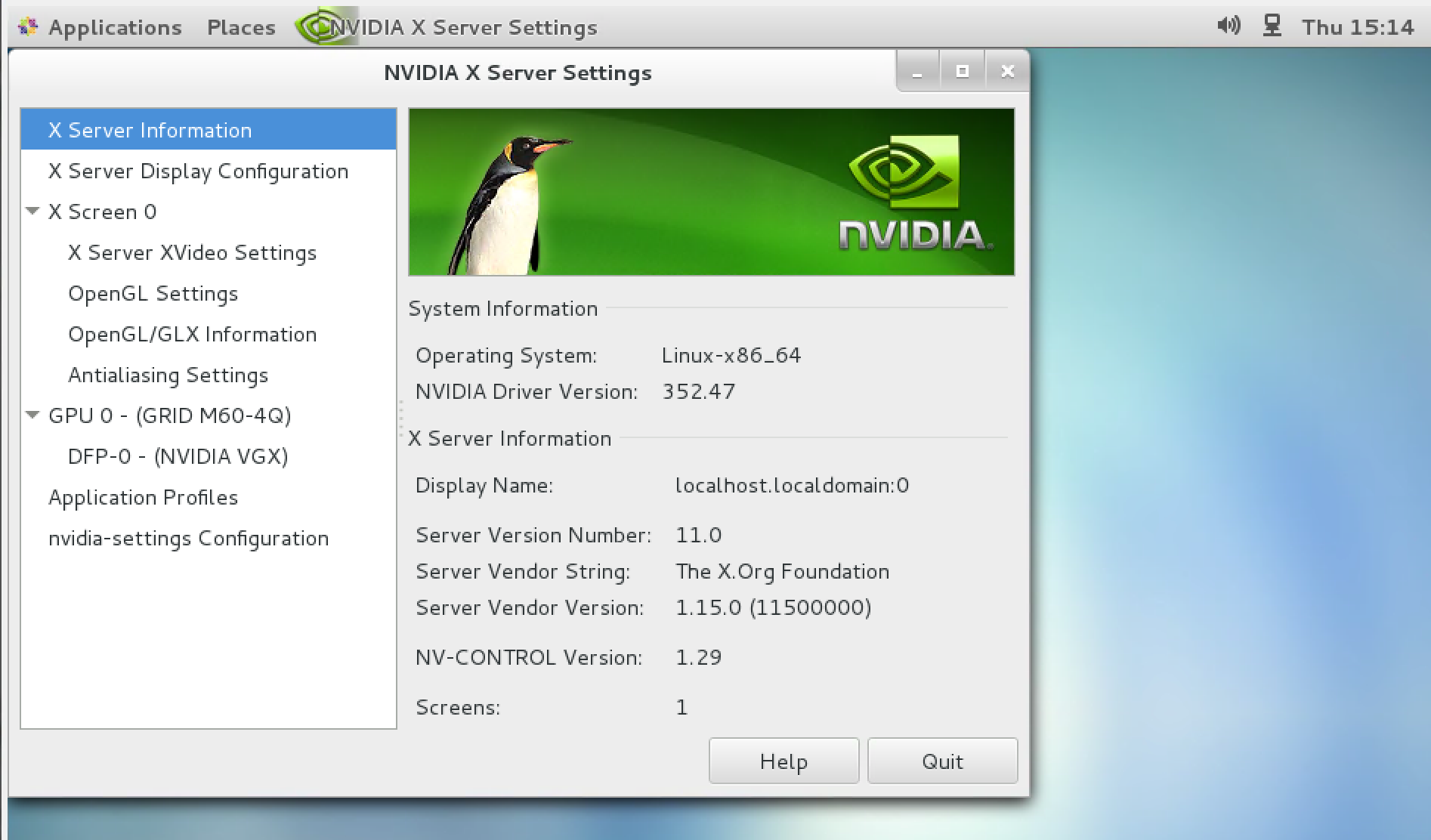The height and width of the screenshot is (840, 1431).
Task: Open the Places menu
Action: pyautogui.click(x=240, y=26)
